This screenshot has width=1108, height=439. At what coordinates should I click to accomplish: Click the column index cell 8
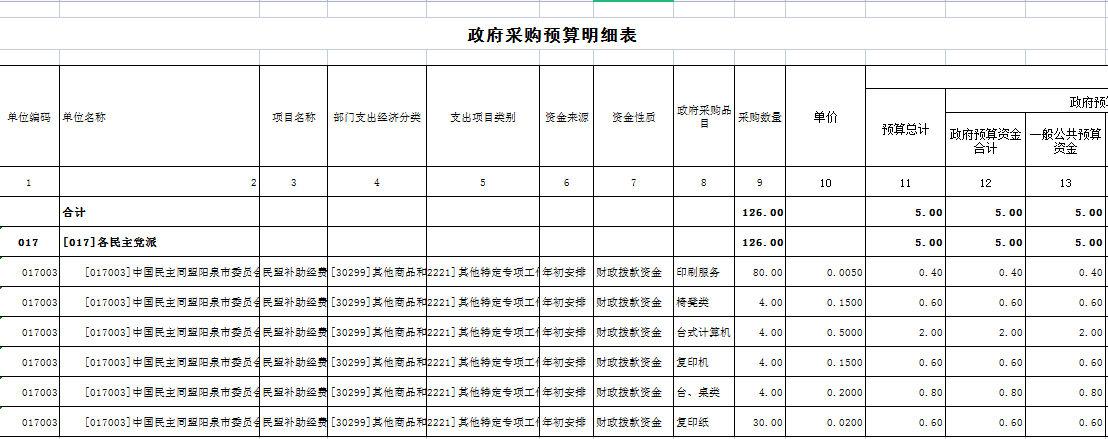(704, 182)
